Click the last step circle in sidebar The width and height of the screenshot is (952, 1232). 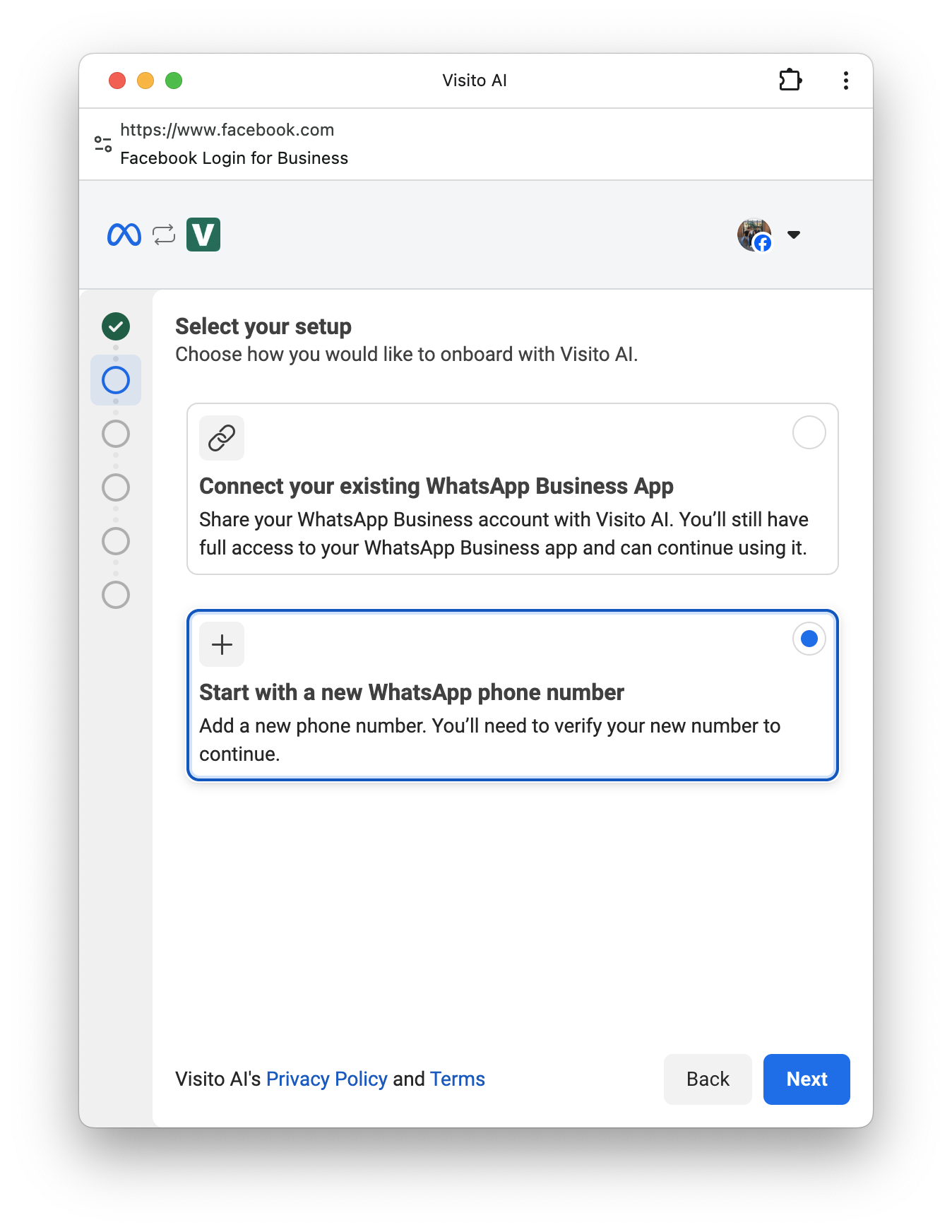tap(116, 595)
